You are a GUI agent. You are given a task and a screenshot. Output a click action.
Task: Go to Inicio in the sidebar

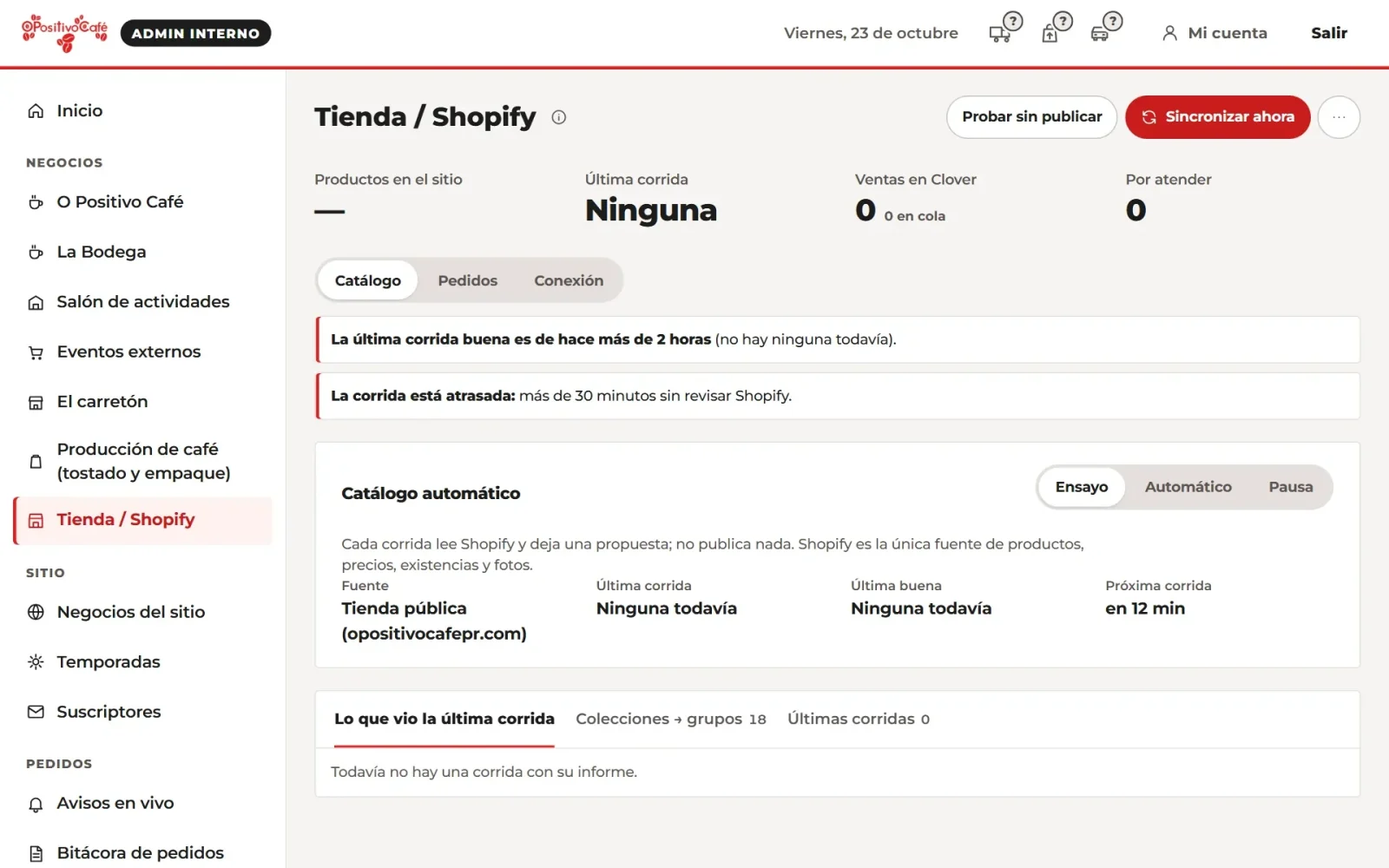click(142, 110)
